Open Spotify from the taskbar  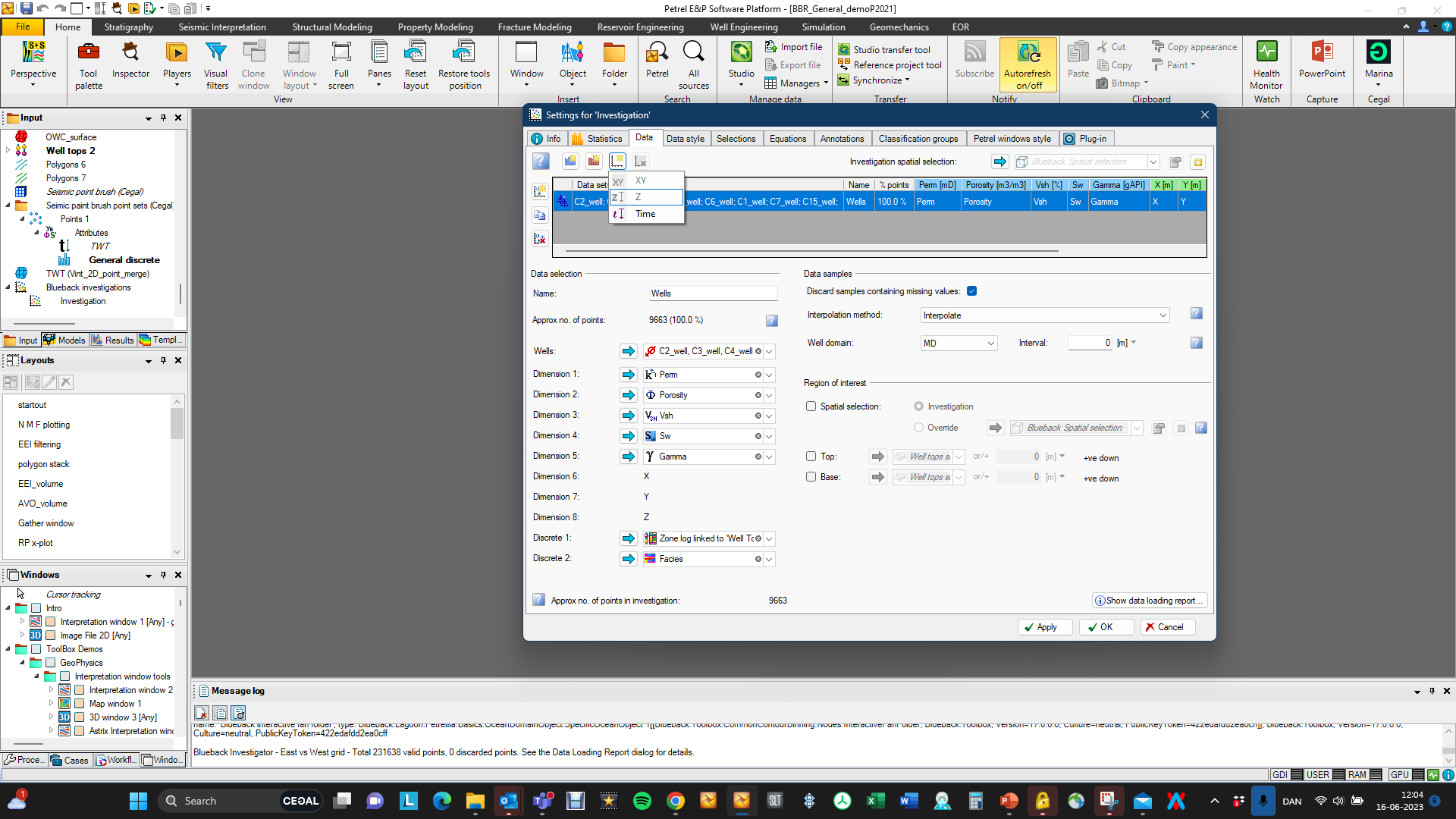tap(642, 801)
